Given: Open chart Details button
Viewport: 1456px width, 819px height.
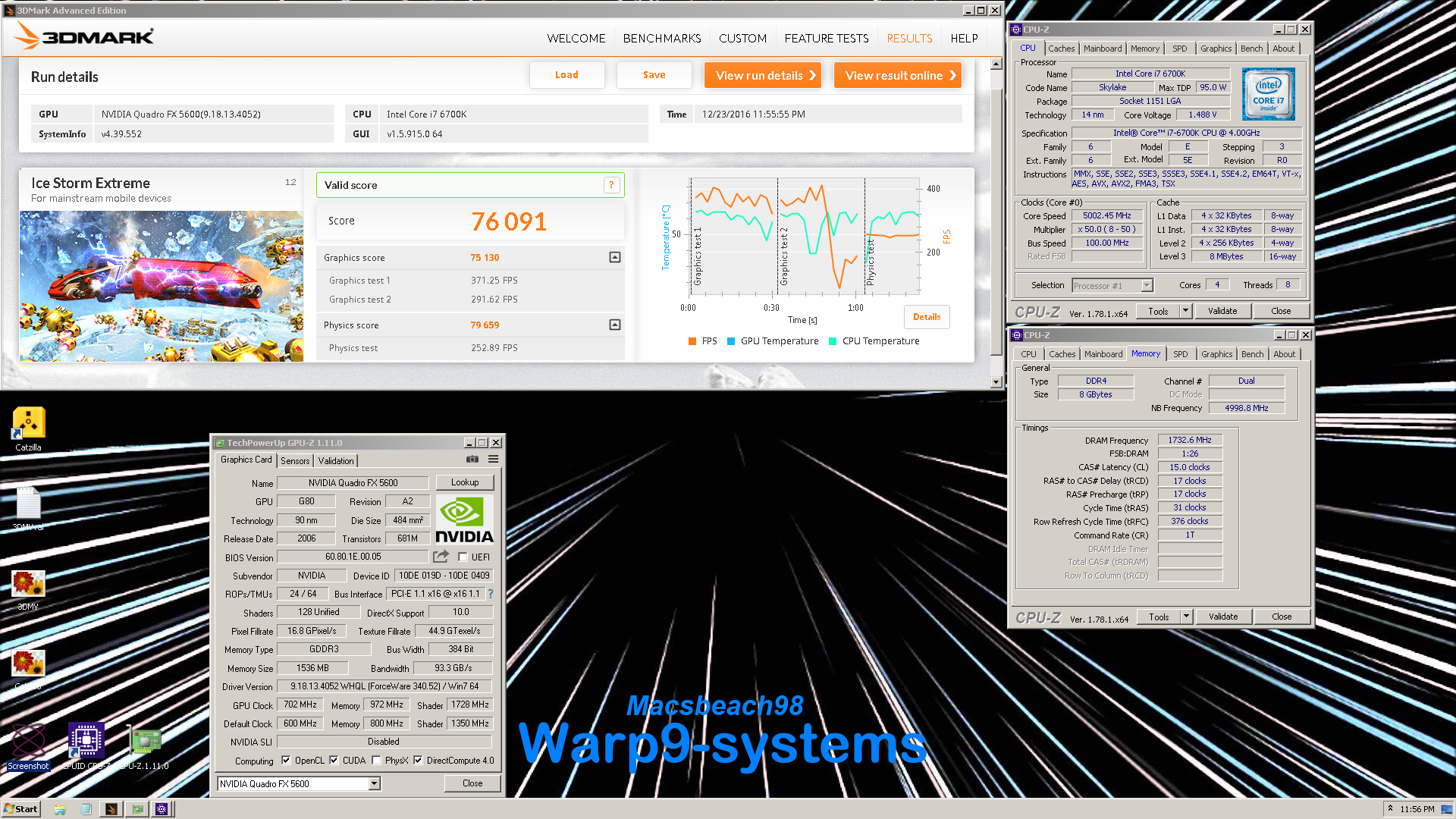Looking at the screenshot, I should tap(927, 317).
